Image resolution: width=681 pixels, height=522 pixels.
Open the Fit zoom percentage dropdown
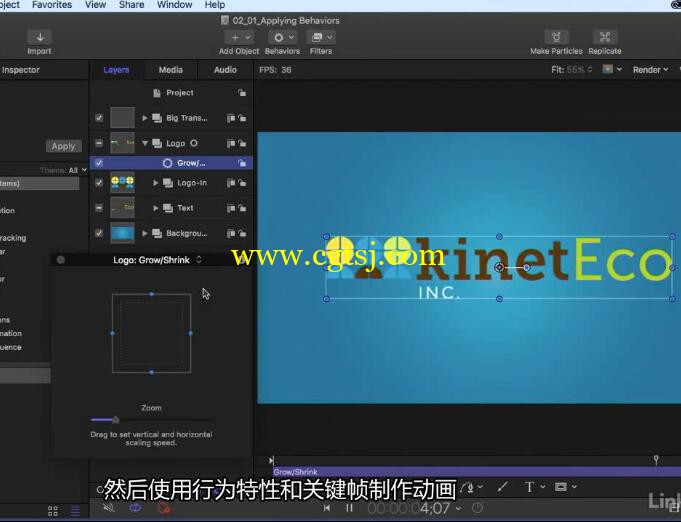pos(572,69)
